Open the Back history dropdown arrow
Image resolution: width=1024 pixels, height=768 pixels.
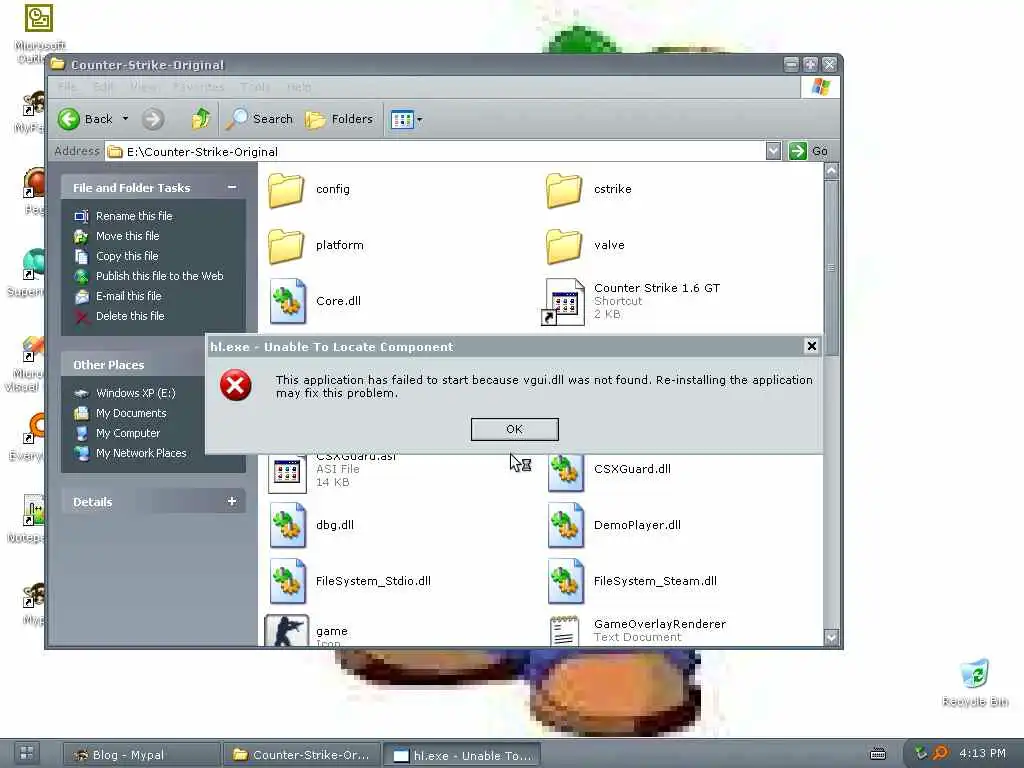[125, 119]
